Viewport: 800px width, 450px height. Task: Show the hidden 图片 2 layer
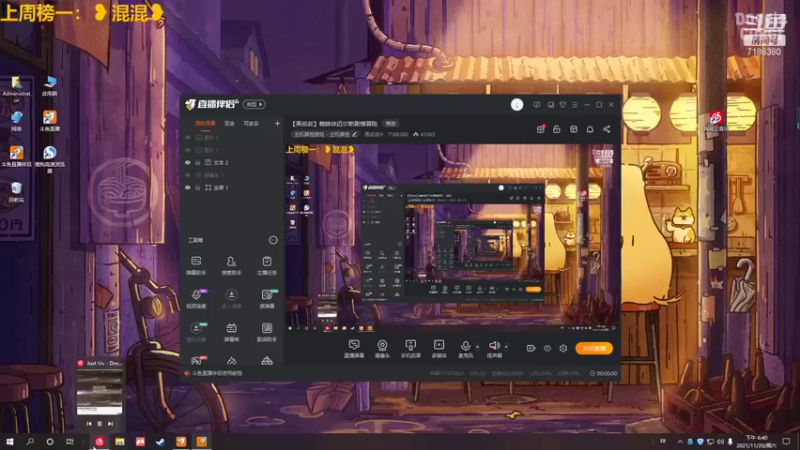coord(188,138)
